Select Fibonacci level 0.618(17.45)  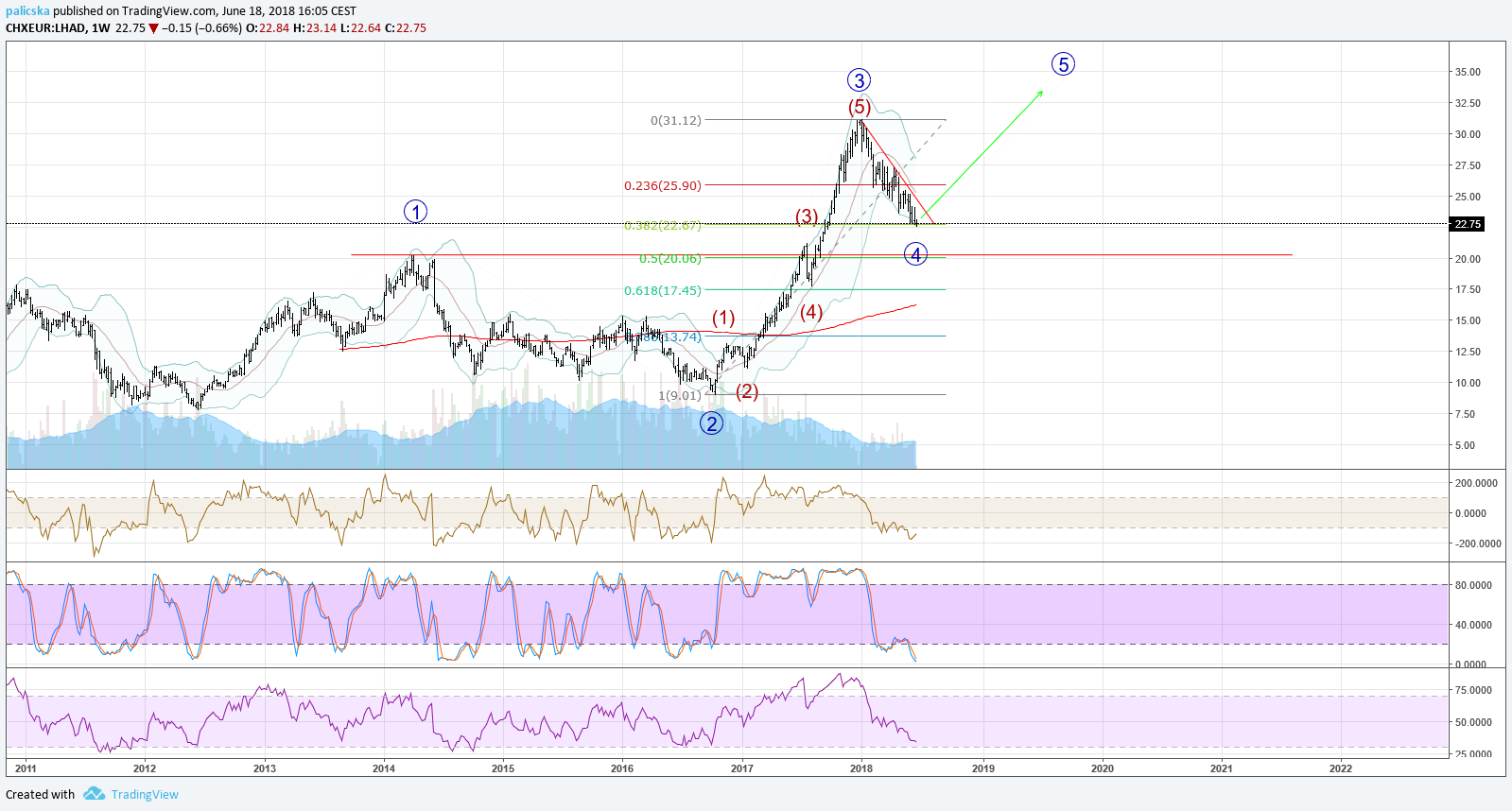(663, 290)
